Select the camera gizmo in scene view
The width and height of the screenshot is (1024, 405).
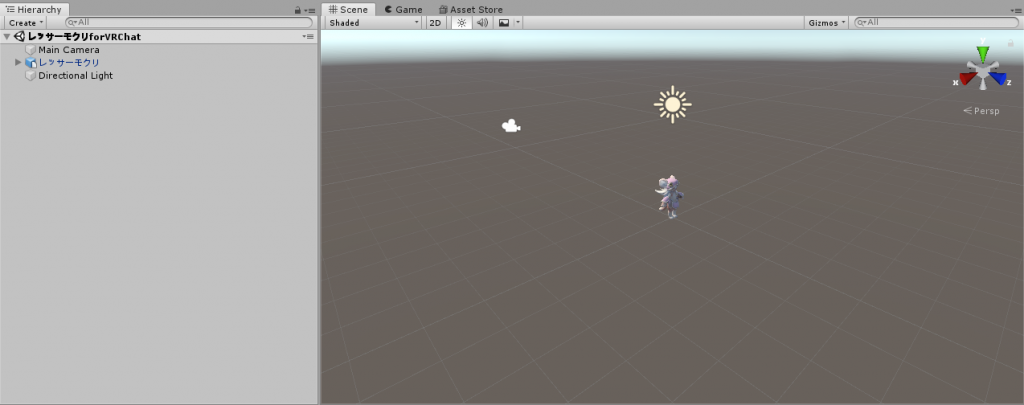click(x=511, y=126)
